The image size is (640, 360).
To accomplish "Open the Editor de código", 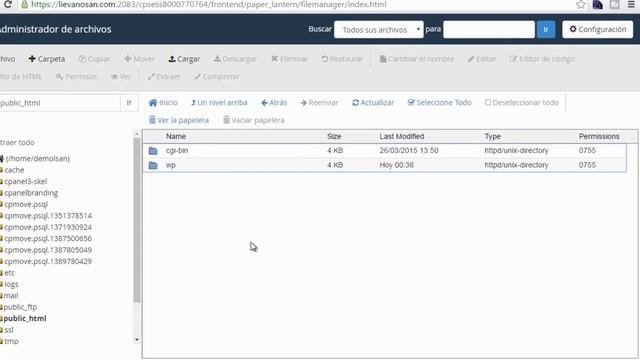I will tap(542, 59).
